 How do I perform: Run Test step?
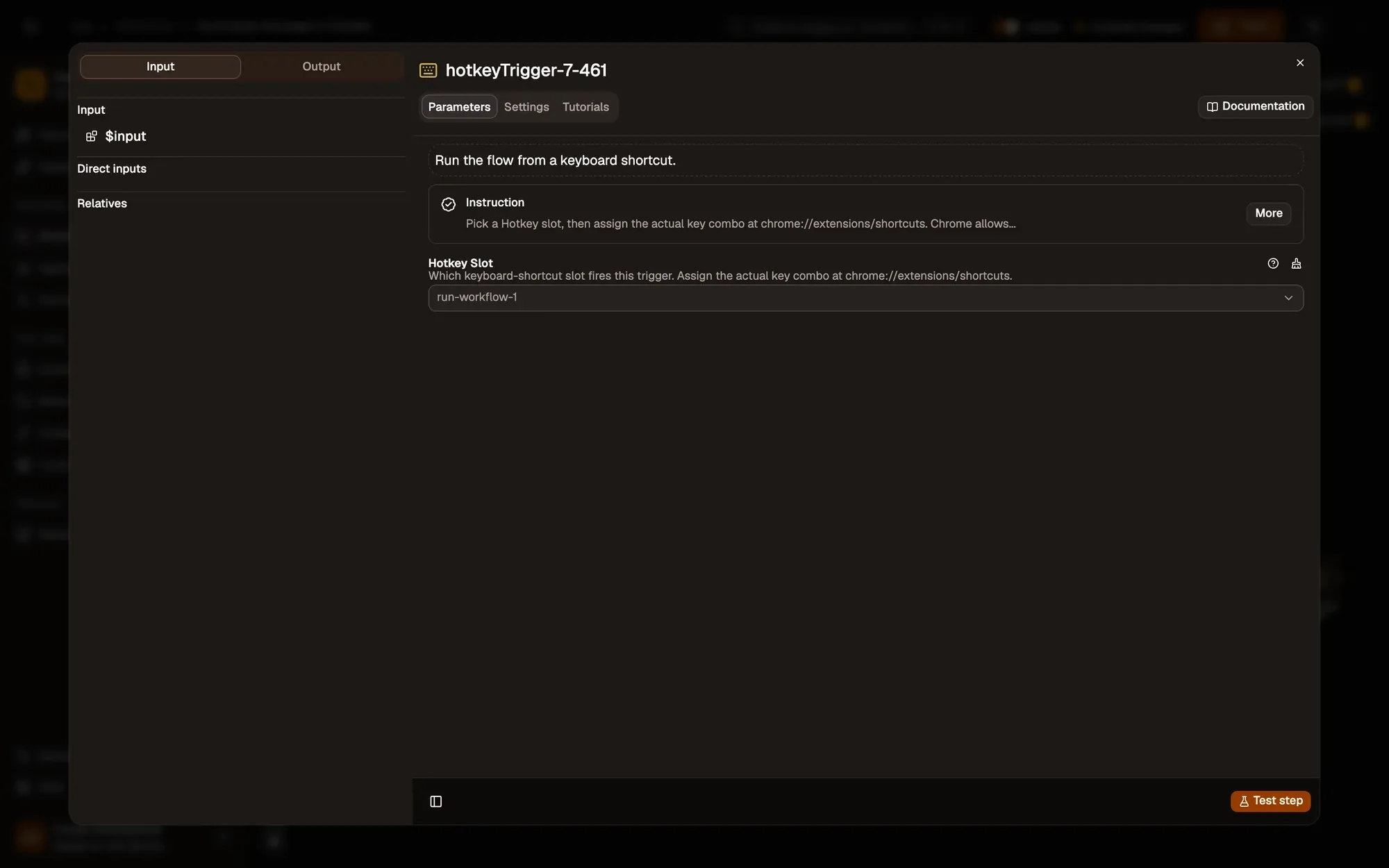[1270, 801]
